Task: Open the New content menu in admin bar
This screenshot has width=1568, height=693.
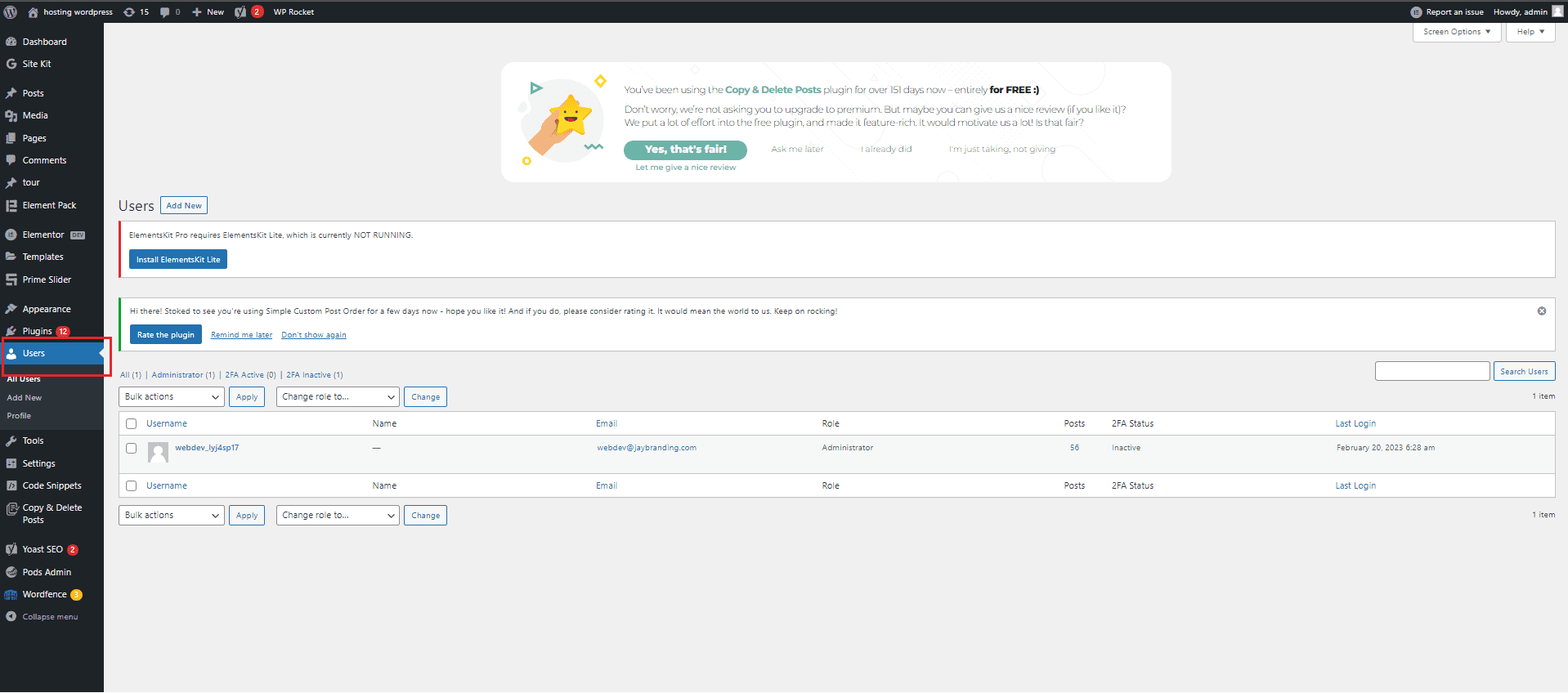Action: (x=208, y=11)
